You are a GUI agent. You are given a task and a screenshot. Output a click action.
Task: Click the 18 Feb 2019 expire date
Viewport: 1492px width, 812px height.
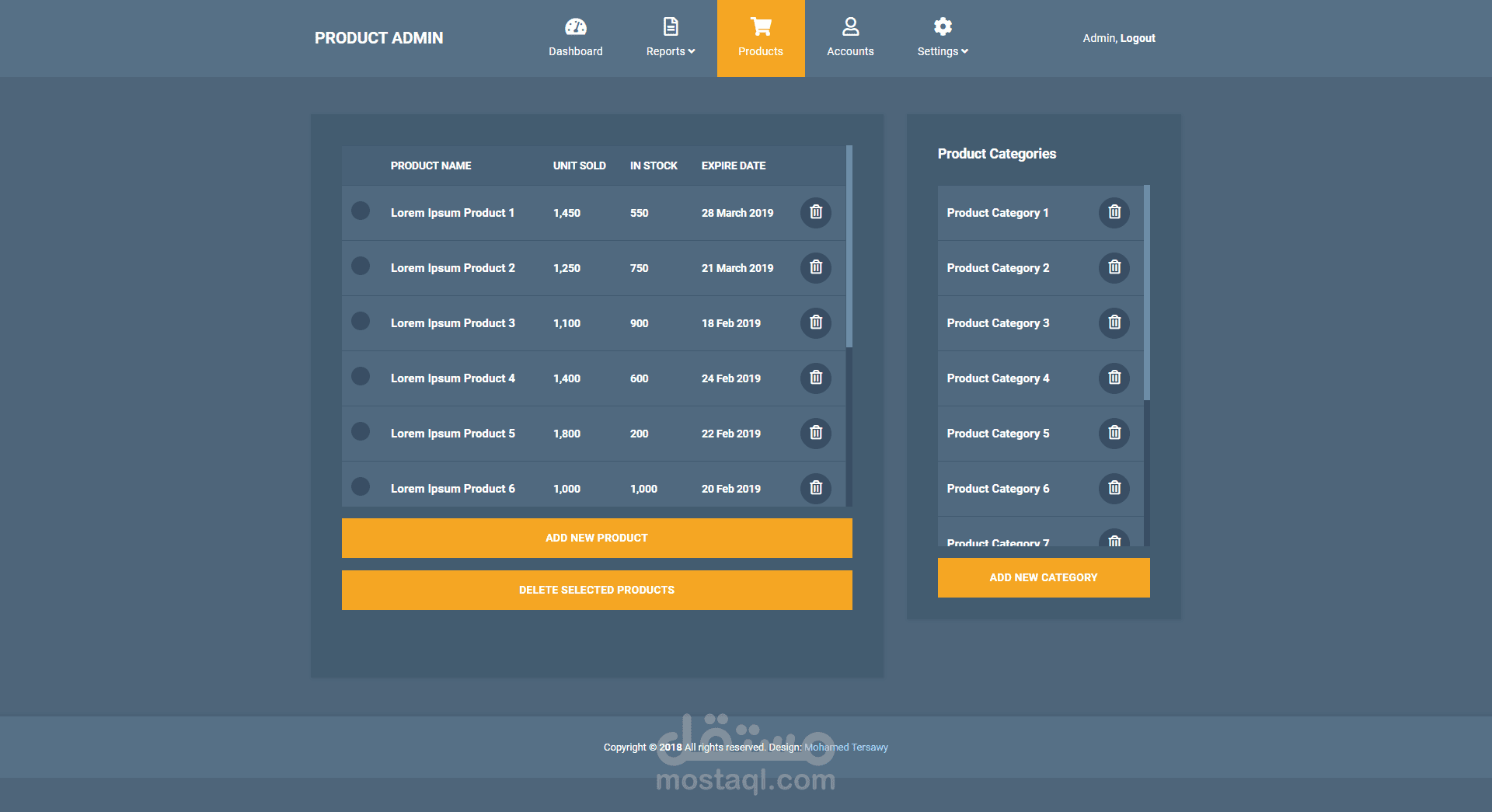point(731,323)
